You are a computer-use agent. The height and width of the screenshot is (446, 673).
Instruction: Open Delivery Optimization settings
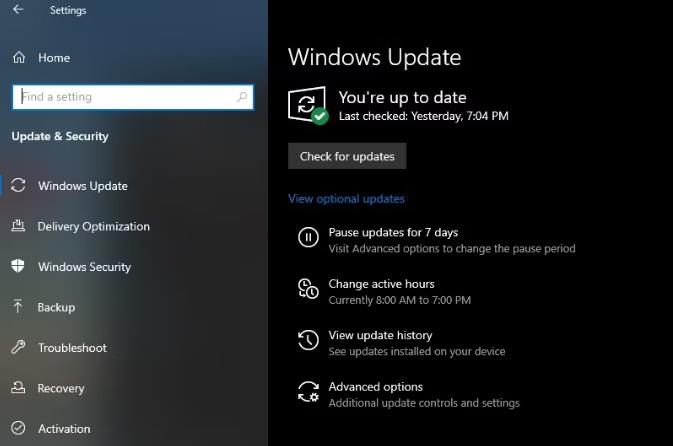[x=94, y=226]
